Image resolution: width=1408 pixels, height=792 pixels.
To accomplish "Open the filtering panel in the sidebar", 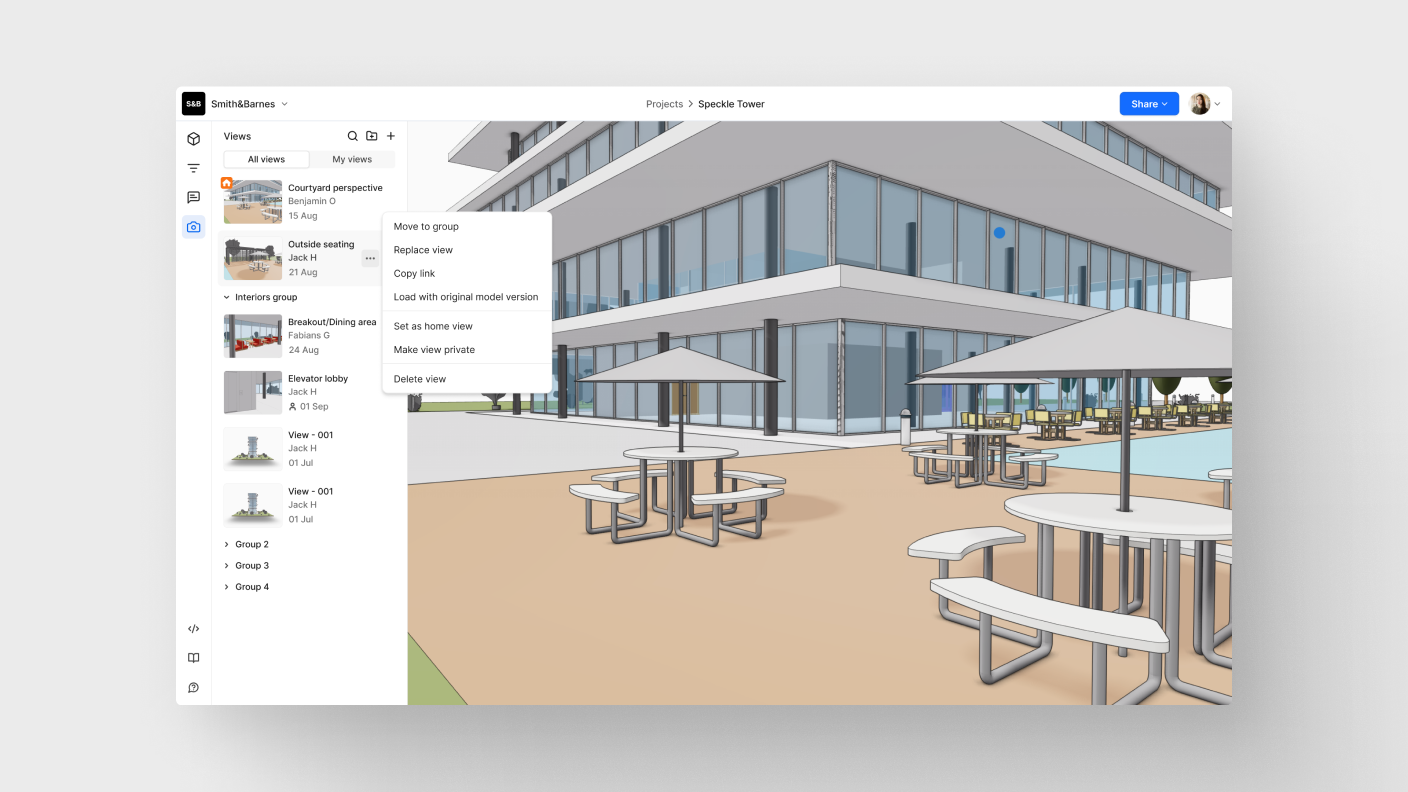I will pos(193,168).
